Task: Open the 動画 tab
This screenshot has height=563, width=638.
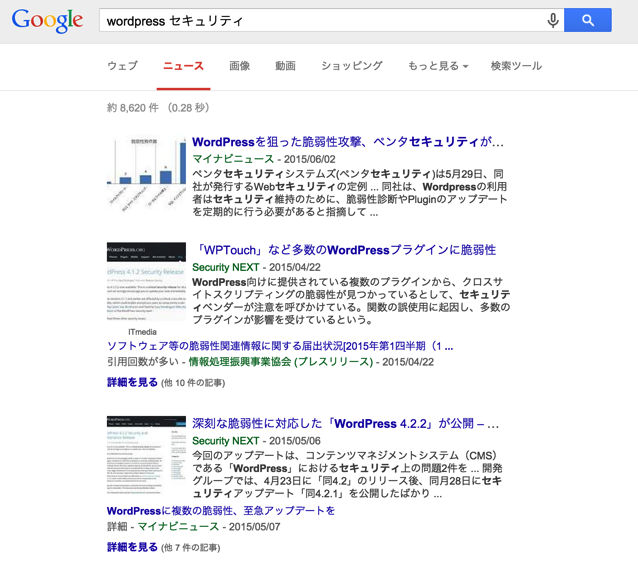Action: [x=285, y=65]
